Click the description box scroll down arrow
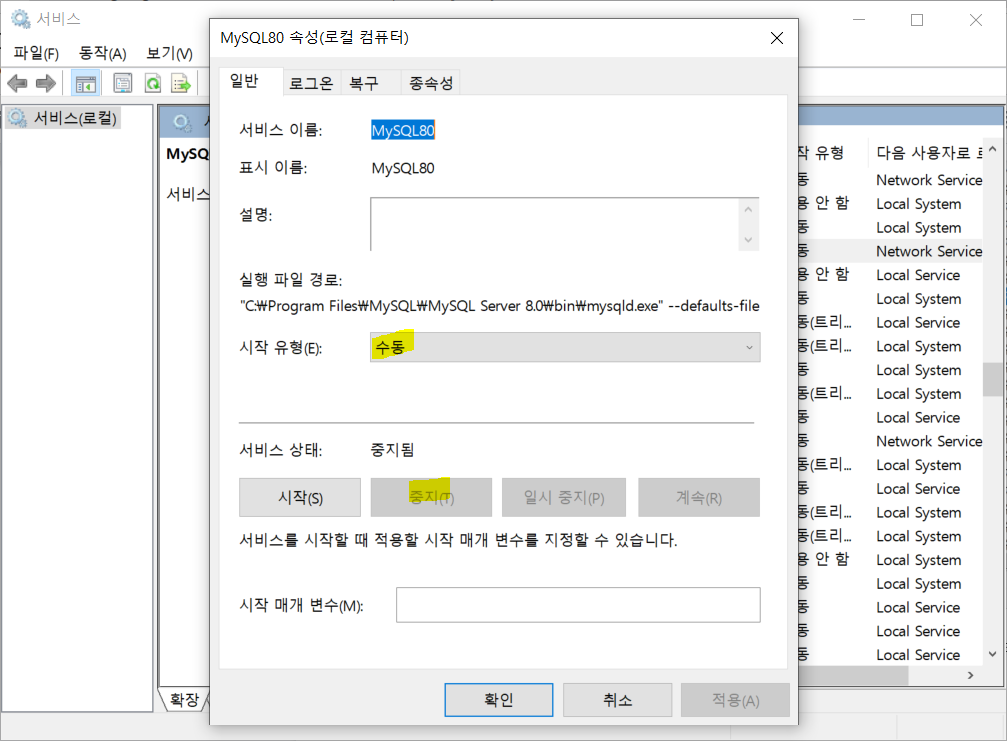 tap(748, 240)
